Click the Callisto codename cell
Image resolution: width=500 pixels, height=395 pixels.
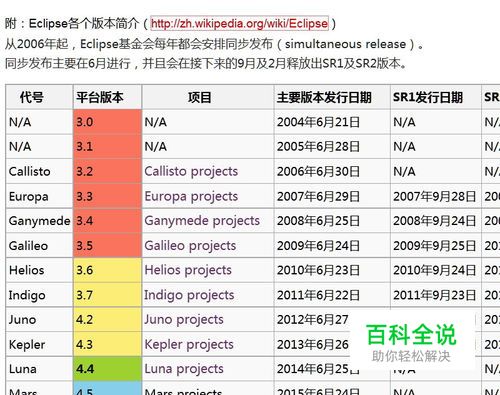click(39, 171)
